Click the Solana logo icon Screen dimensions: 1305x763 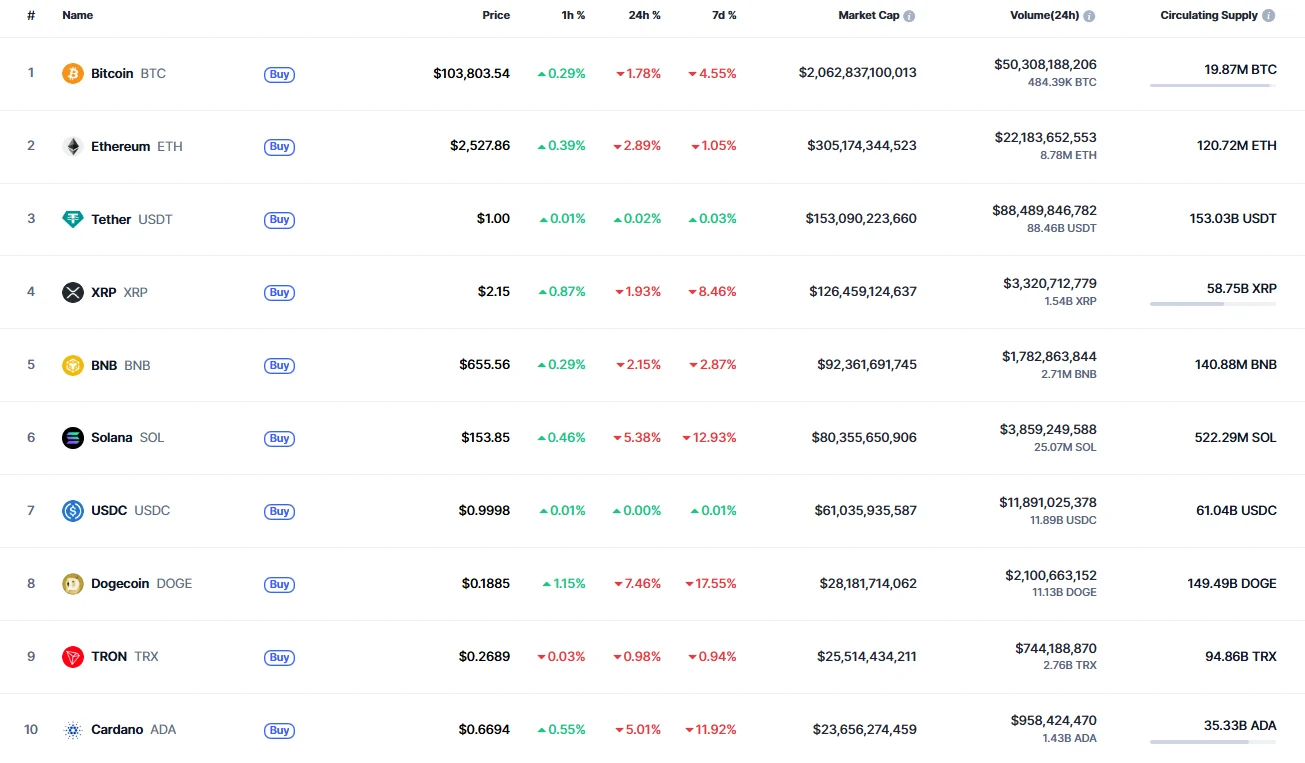click(73, 438)
